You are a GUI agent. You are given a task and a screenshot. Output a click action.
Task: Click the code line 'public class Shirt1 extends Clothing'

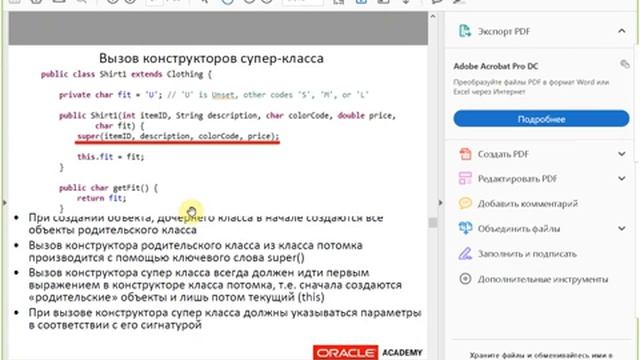(127, 74)
